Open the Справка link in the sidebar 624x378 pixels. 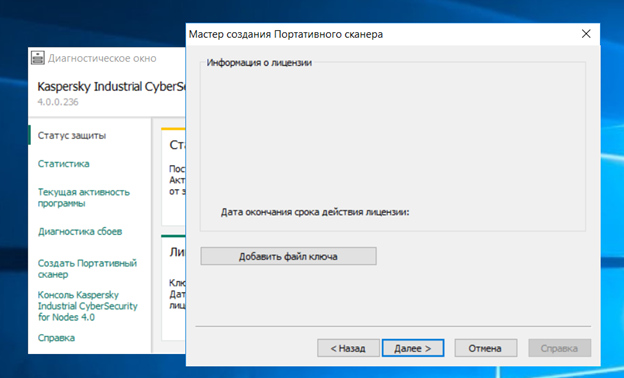pos(56,338)
